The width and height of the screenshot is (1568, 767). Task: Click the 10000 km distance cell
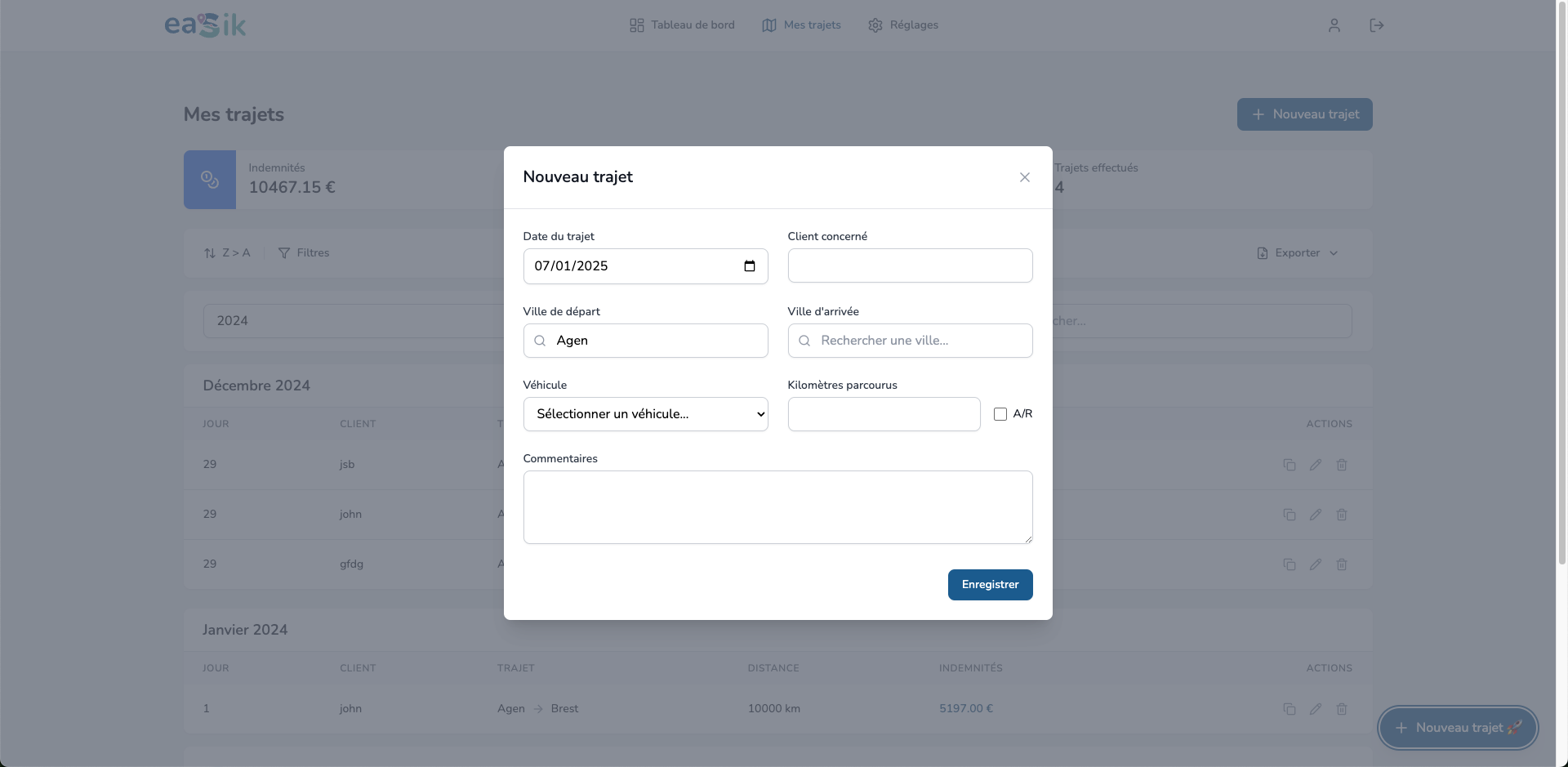point(774,709)
